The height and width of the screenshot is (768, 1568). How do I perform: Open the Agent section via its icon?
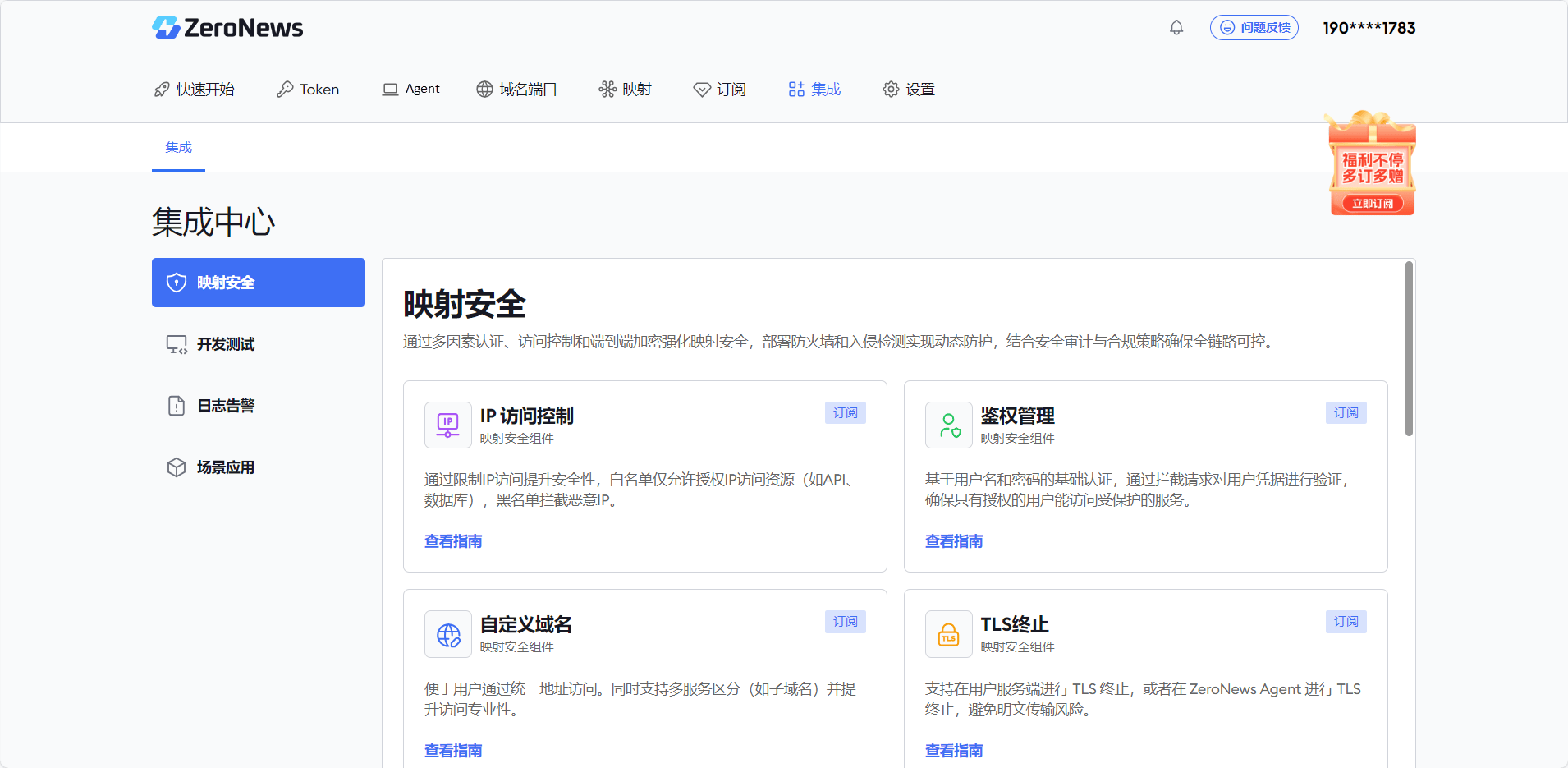coord(389,89)
